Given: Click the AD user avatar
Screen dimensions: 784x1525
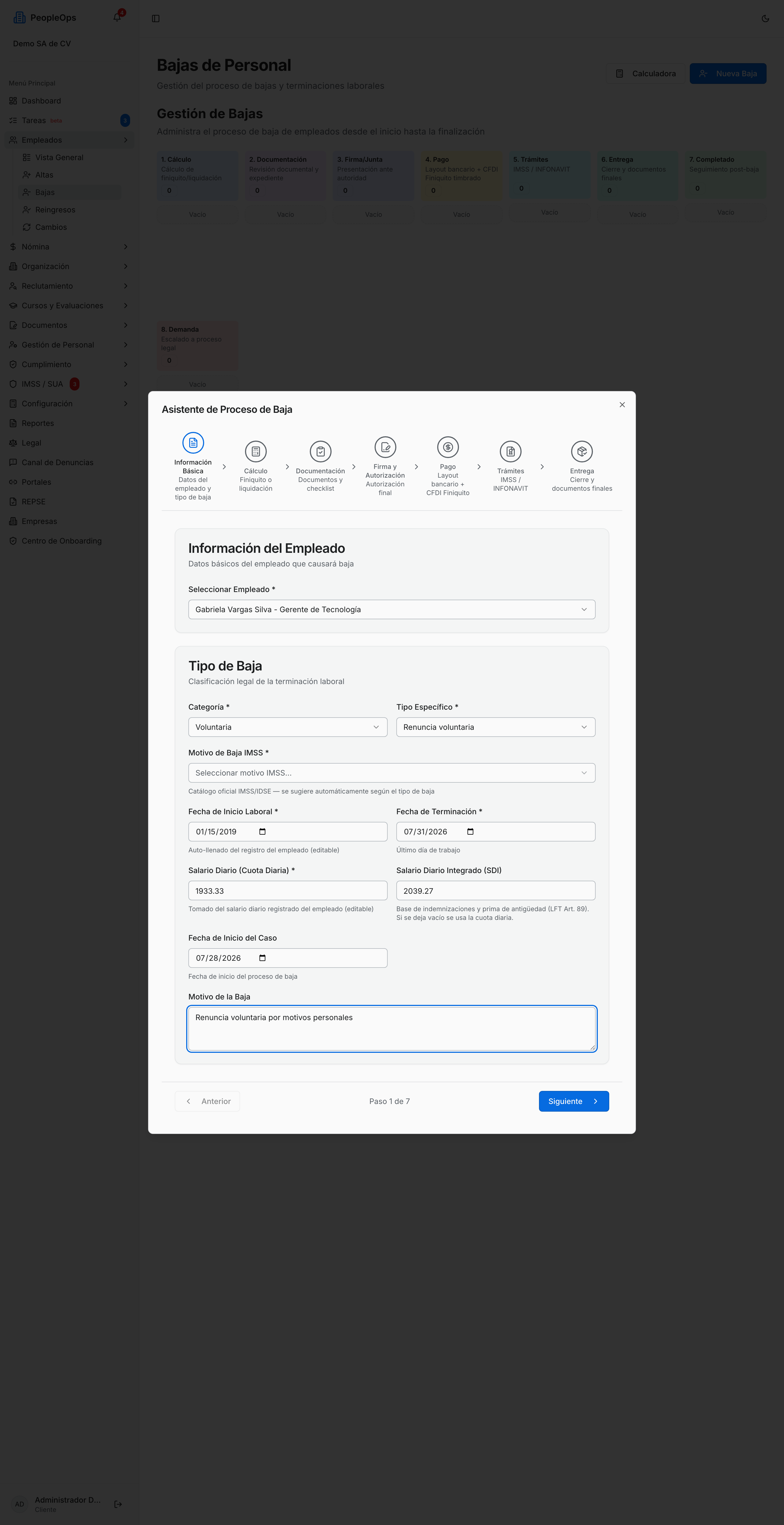Looking at the screenshot, I should pyautogui.click(x=20, y=1504).
